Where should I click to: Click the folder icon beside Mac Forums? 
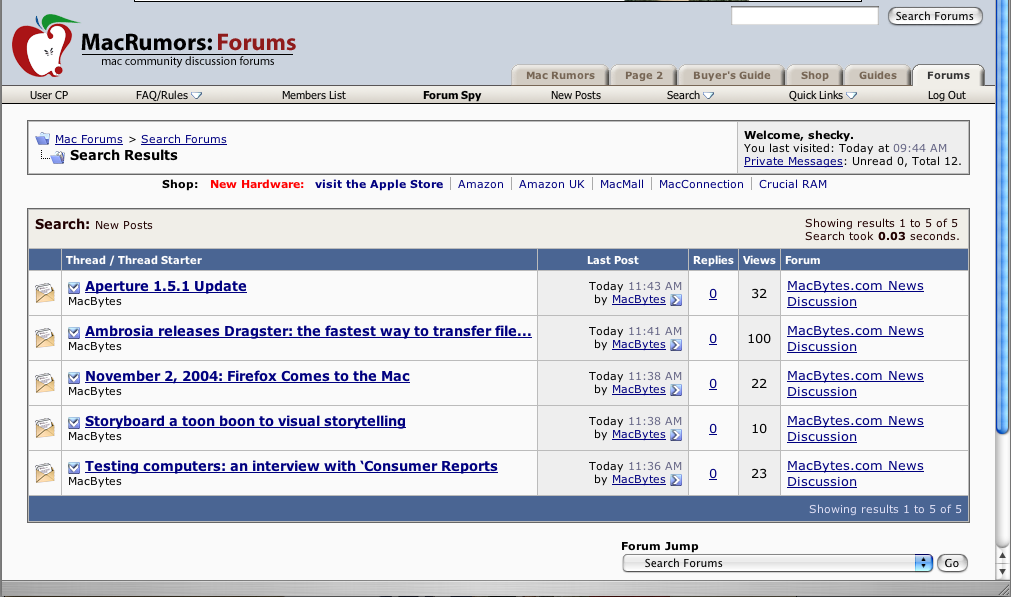[43, 139]
